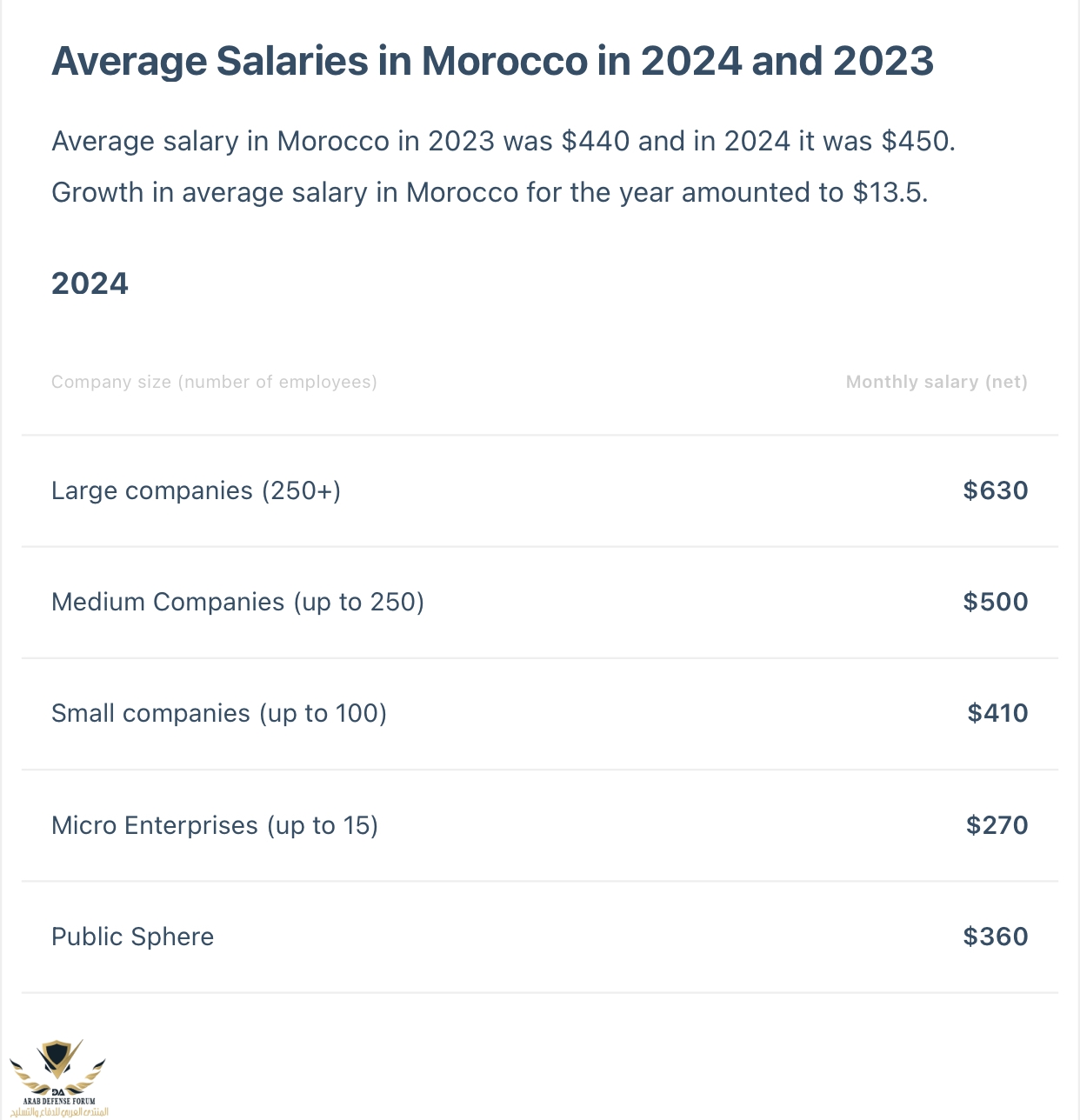The image size is (1080, 1120).
Task: Click the $270 salary value
Action: coord(997,825)
